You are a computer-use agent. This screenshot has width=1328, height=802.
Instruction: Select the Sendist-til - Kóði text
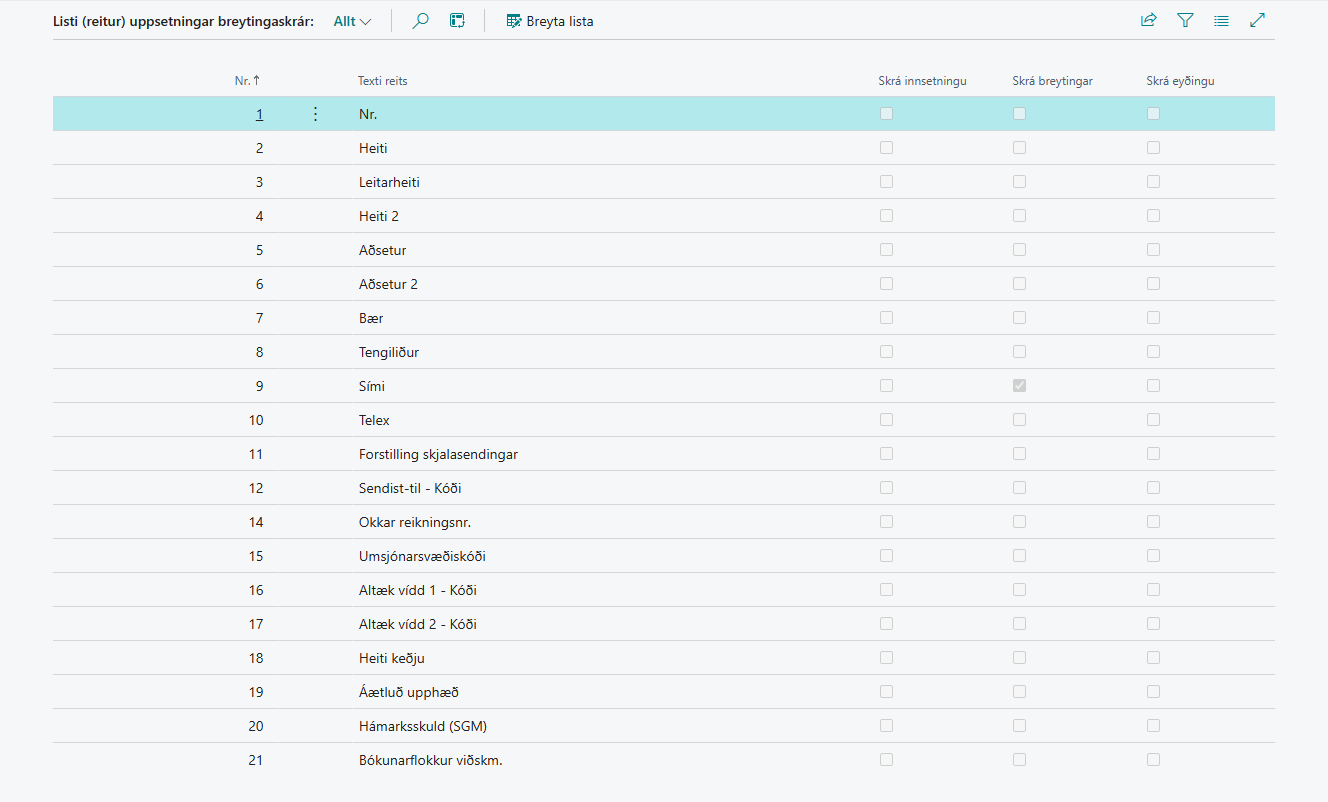410,488
